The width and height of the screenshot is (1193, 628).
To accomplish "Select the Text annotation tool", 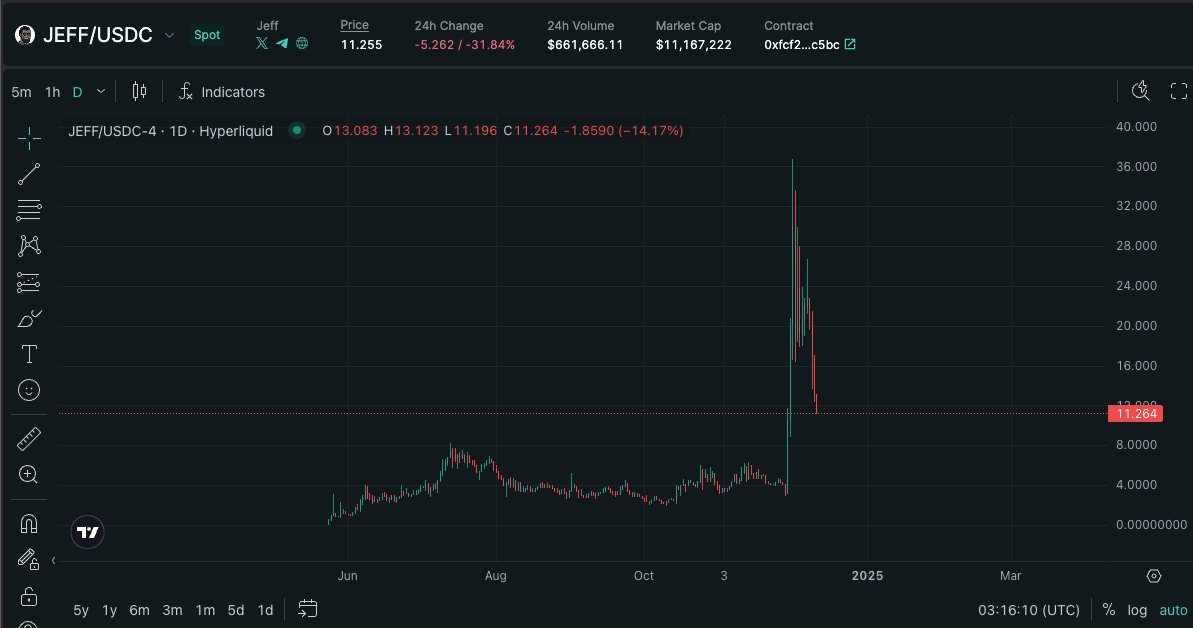I will pyautogui.click(x=29, y=354).
